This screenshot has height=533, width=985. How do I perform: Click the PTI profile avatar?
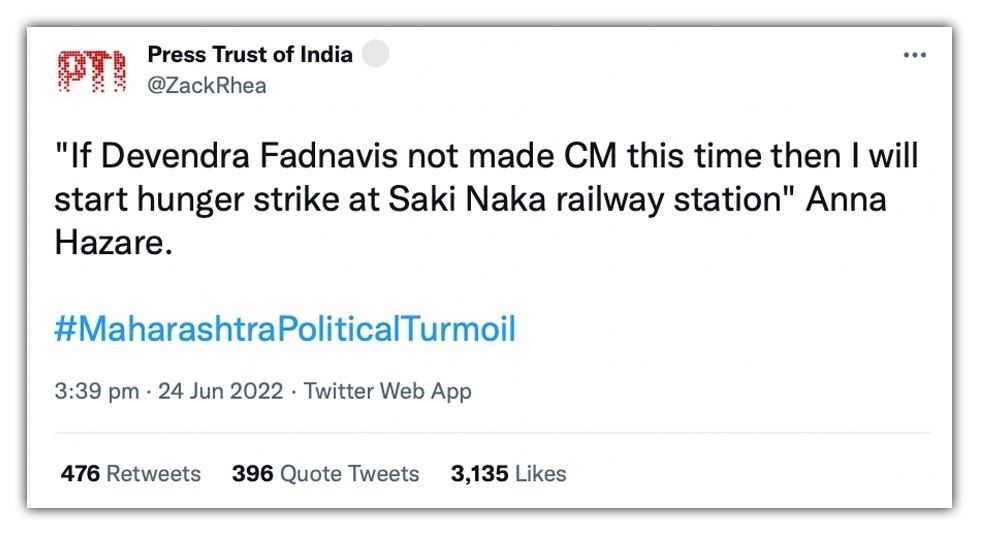click(x=91, y=71)
